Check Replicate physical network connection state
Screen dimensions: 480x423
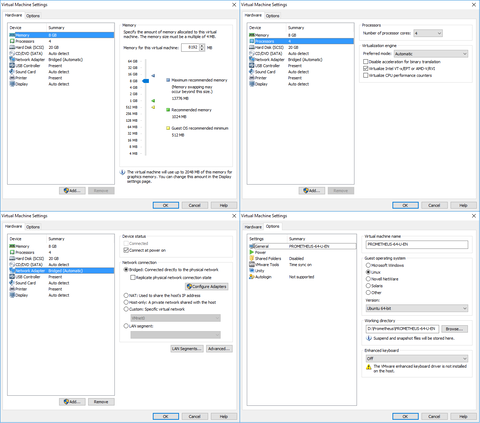tap(133, 277)
